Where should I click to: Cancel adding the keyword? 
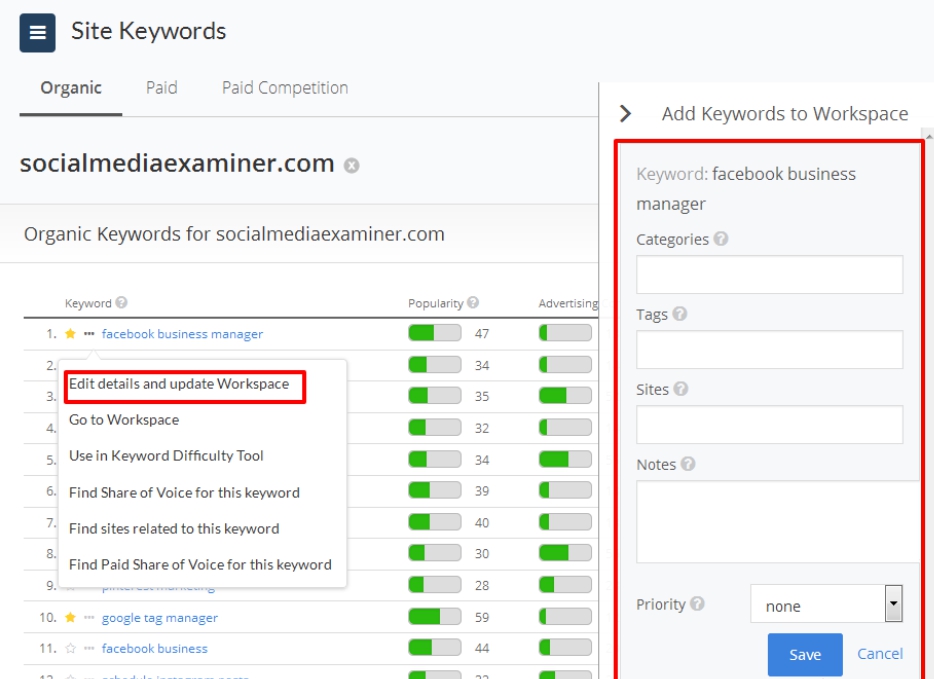click(880, 654)
